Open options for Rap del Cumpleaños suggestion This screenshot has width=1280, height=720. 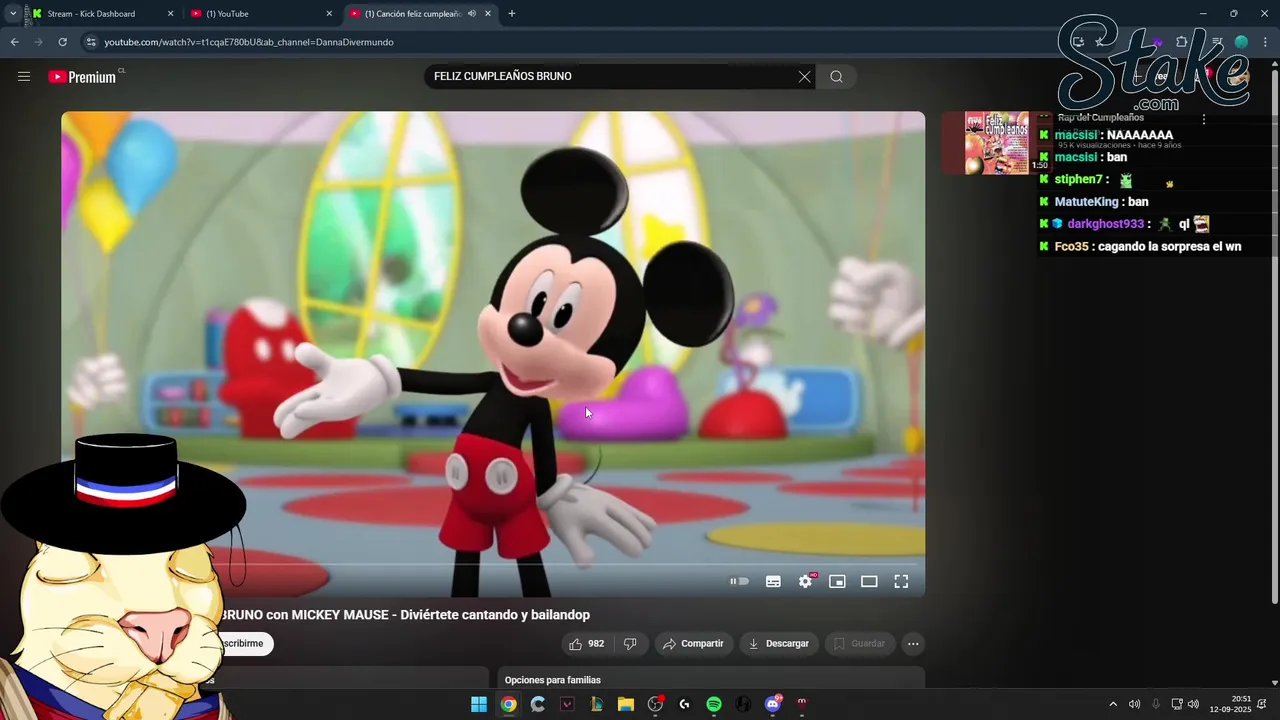pyautogui.click(x=1204, y=119)
